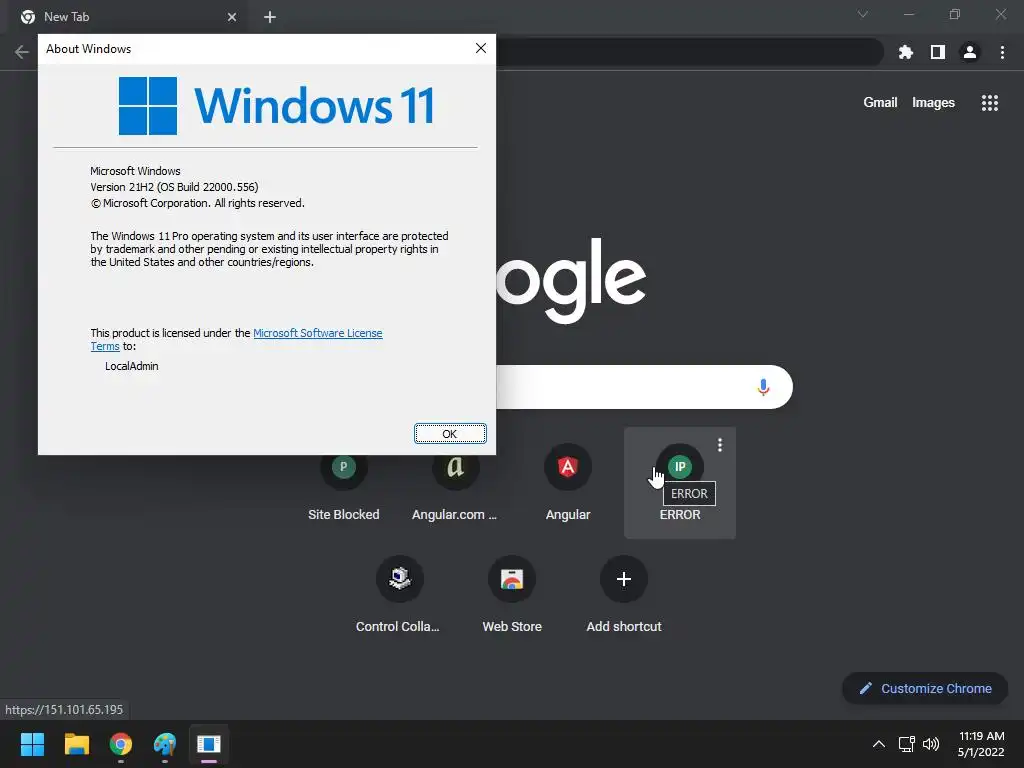Viewport: 1024px width, 768px height.
Task: Open the Chrome tab search chevron
Action: pos(863,14)
